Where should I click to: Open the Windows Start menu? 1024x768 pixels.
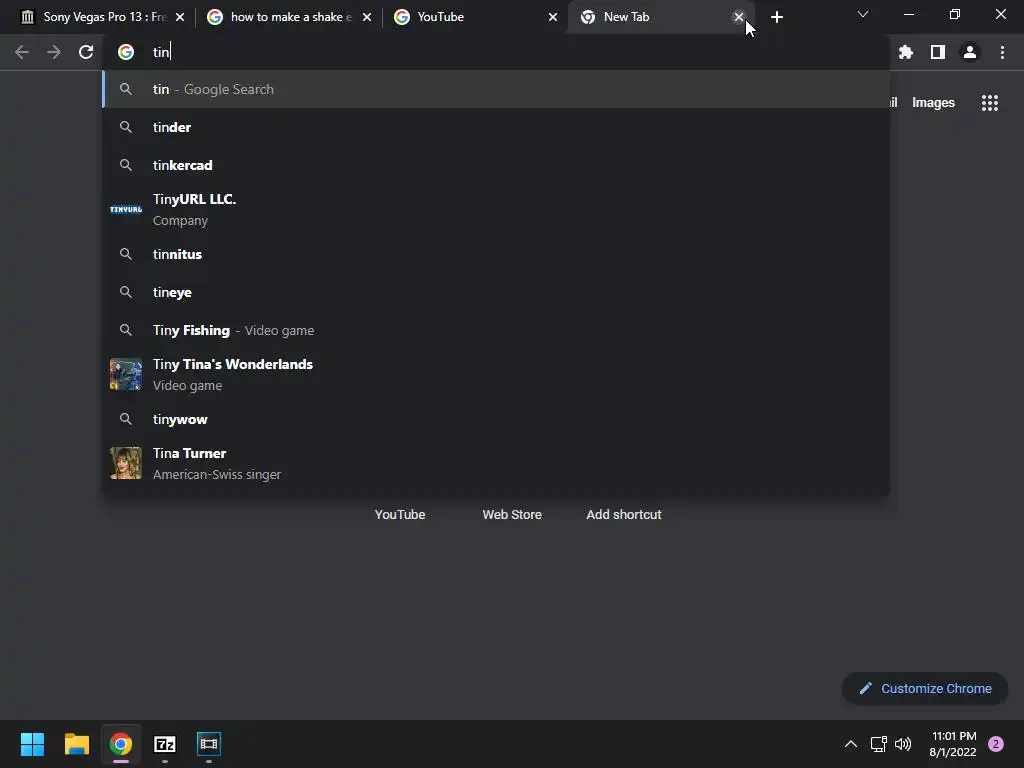tap(32, 744)
